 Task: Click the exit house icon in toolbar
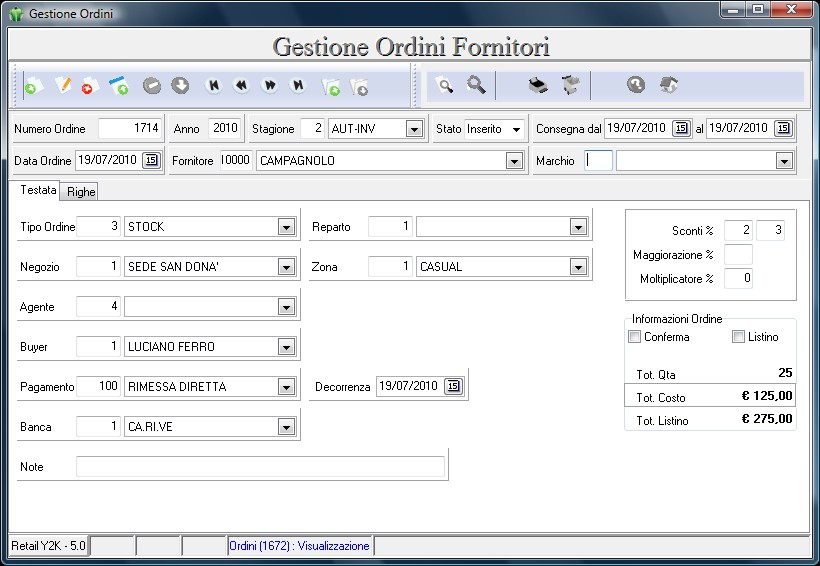[668, 85]
